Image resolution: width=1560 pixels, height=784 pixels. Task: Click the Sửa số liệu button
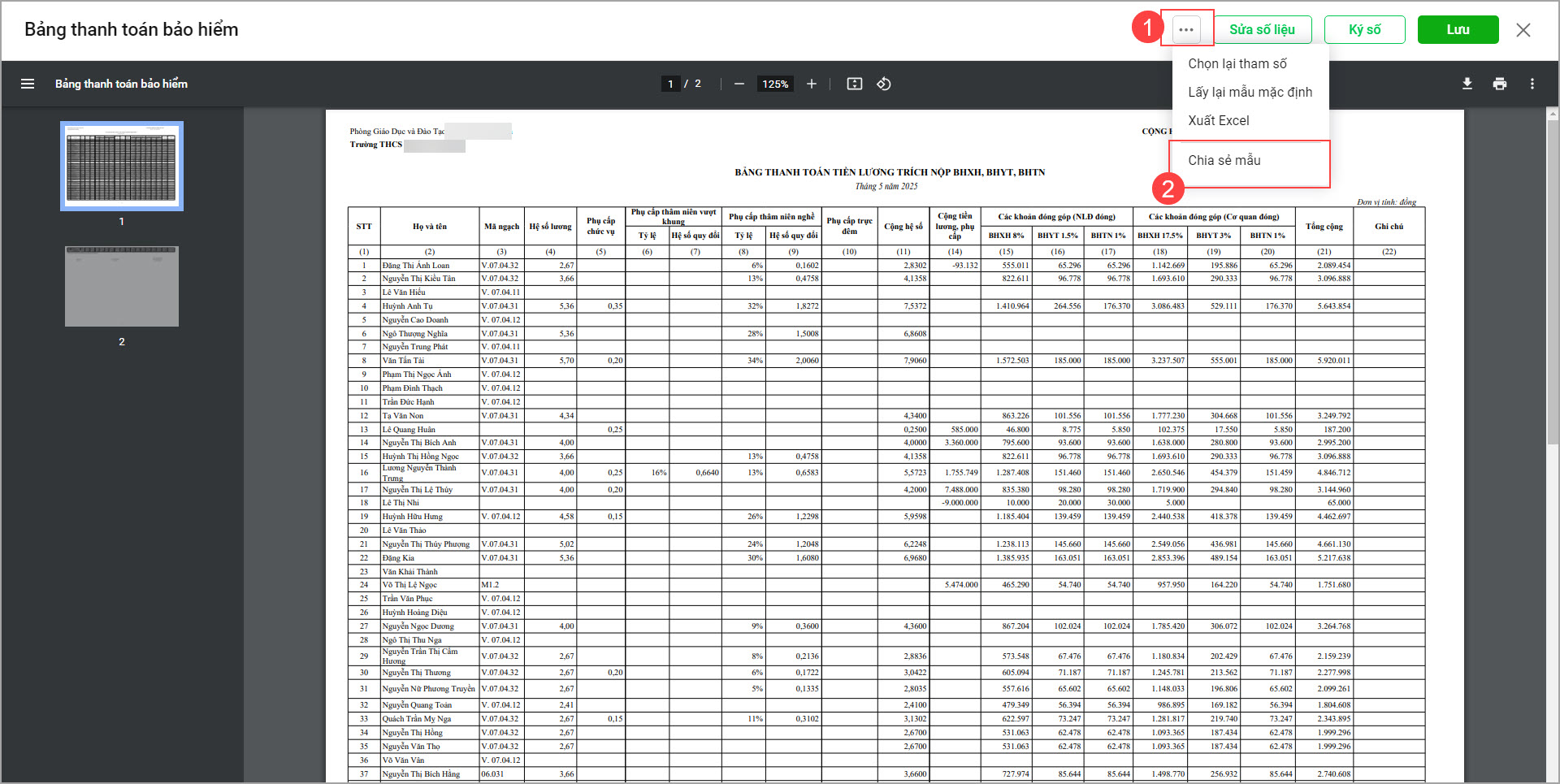tap(1262, 29)
